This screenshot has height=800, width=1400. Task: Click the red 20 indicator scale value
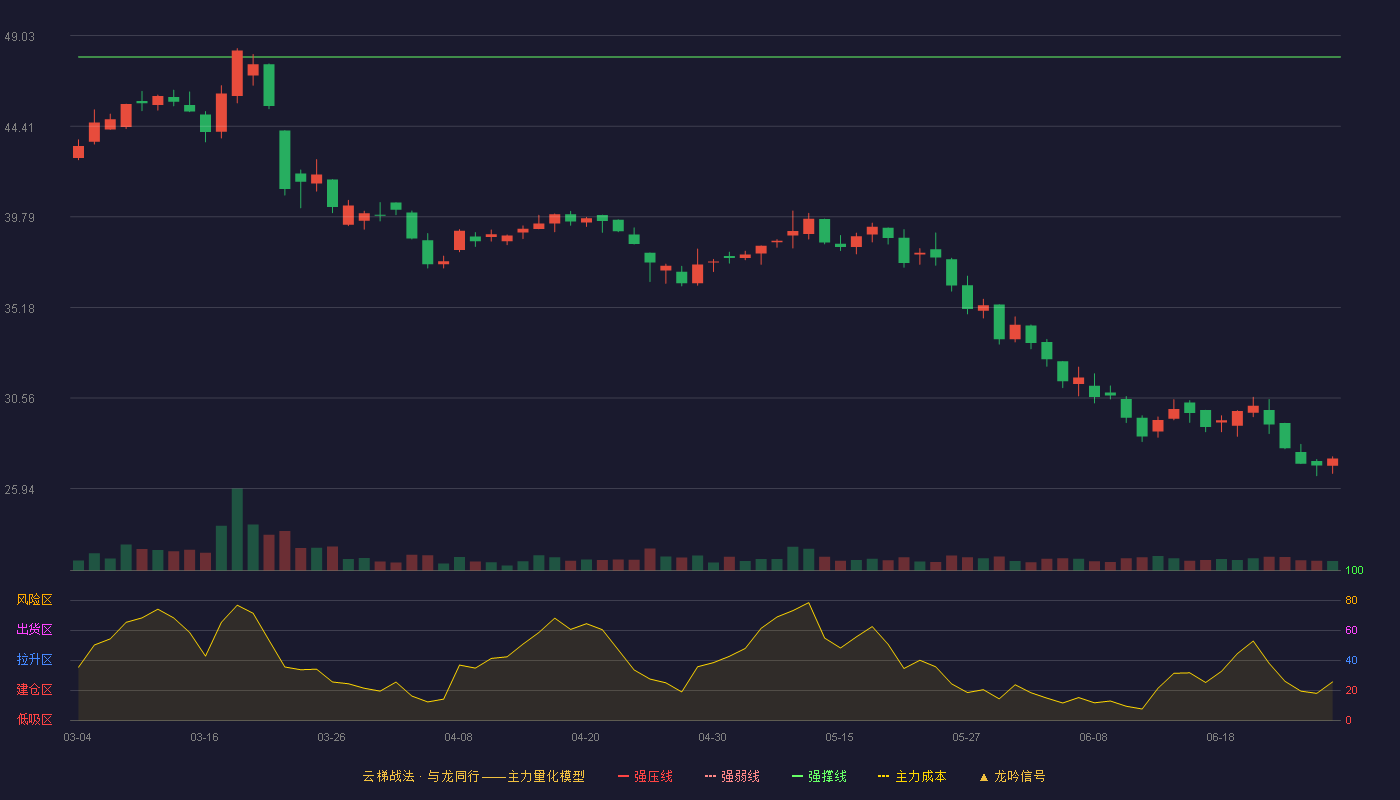coord(1351,690)
